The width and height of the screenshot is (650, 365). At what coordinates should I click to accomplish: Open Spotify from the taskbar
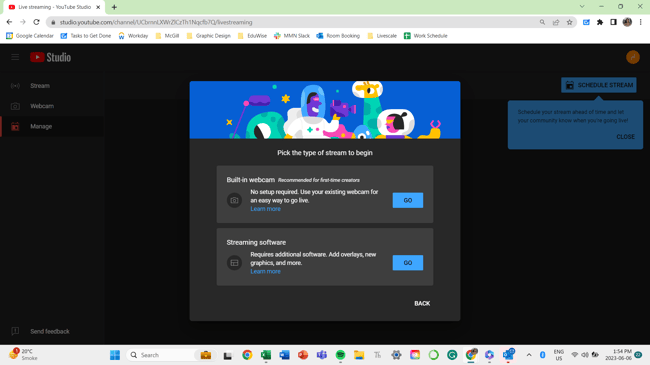coord(340,355)
